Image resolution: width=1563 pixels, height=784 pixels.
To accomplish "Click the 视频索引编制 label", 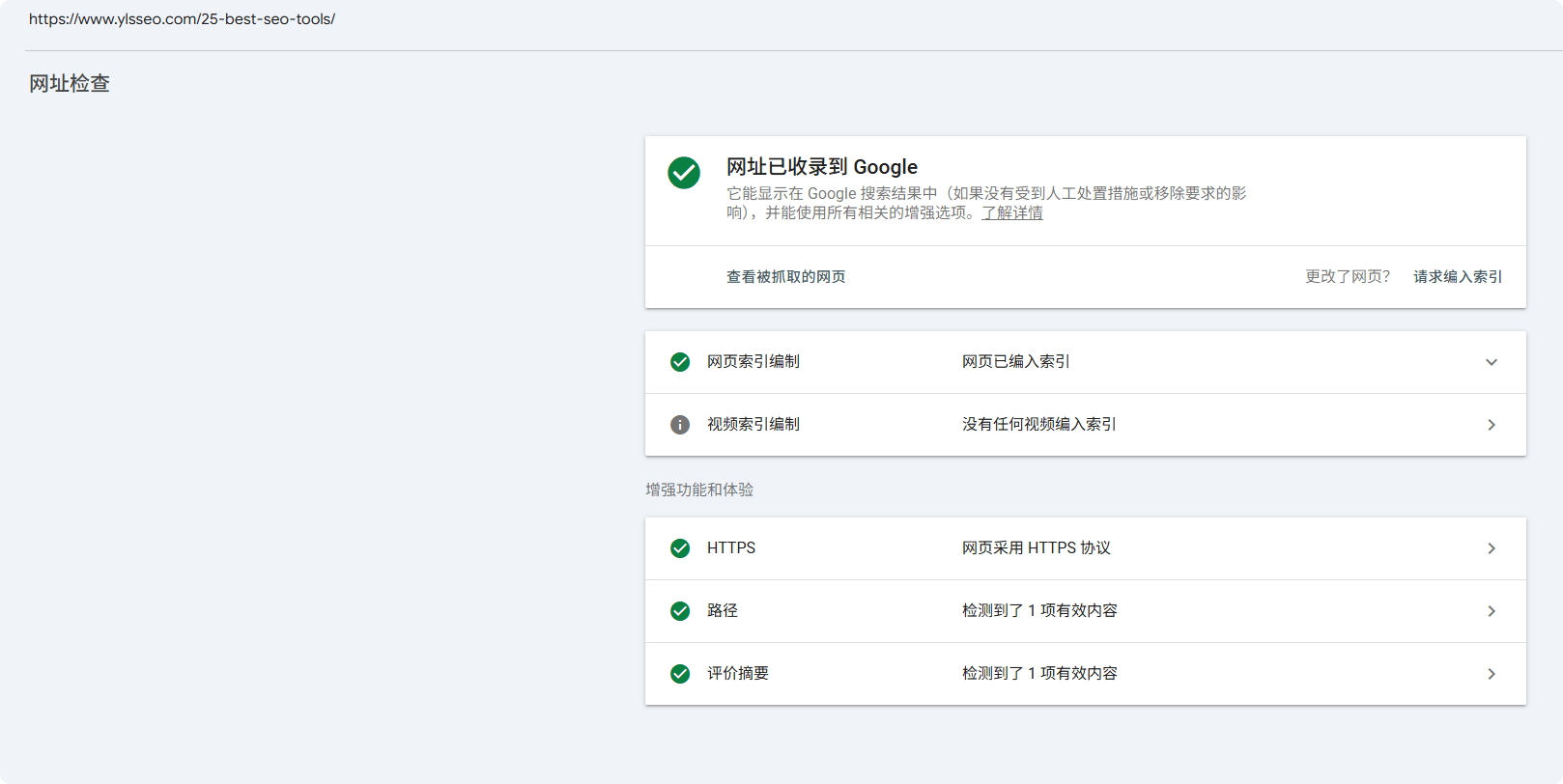I will pyautogui.click(x=753, y=425).
